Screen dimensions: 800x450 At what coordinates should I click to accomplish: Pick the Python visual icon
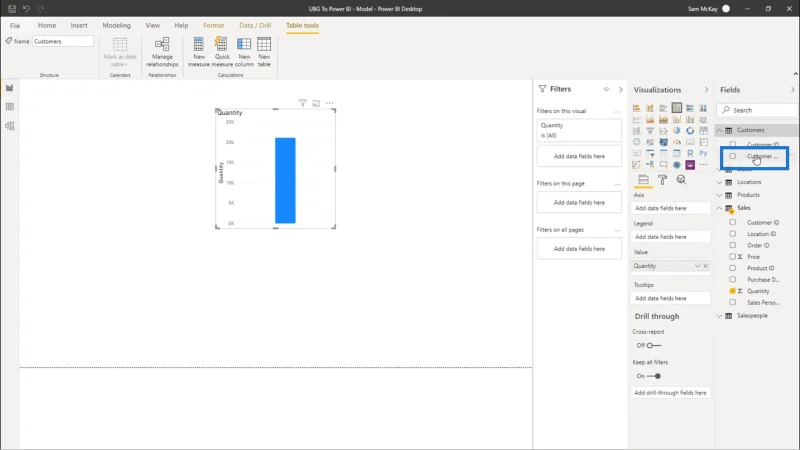[704, 154]
